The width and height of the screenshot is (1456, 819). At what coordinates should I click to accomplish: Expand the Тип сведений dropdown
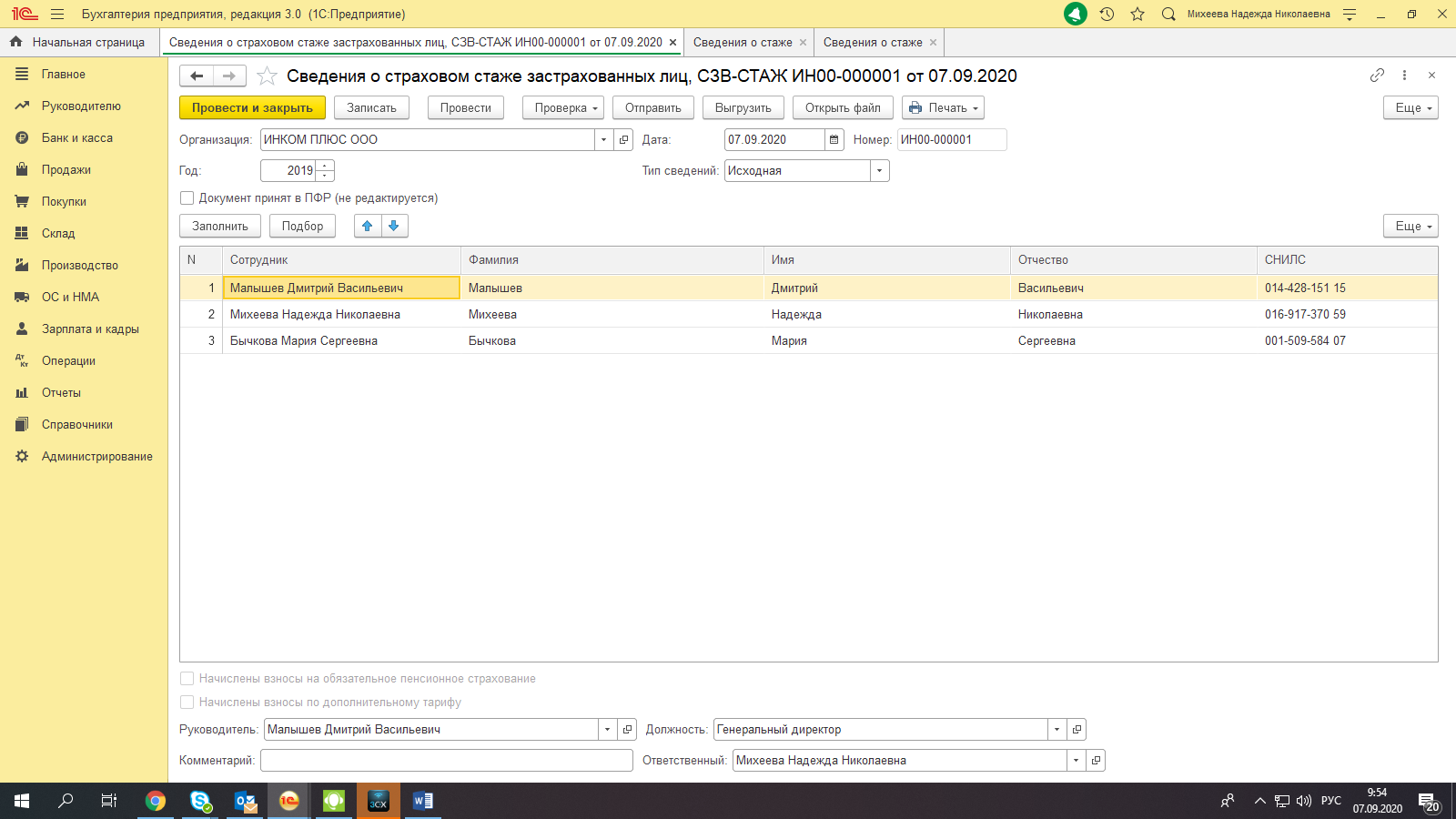(879, 170)
